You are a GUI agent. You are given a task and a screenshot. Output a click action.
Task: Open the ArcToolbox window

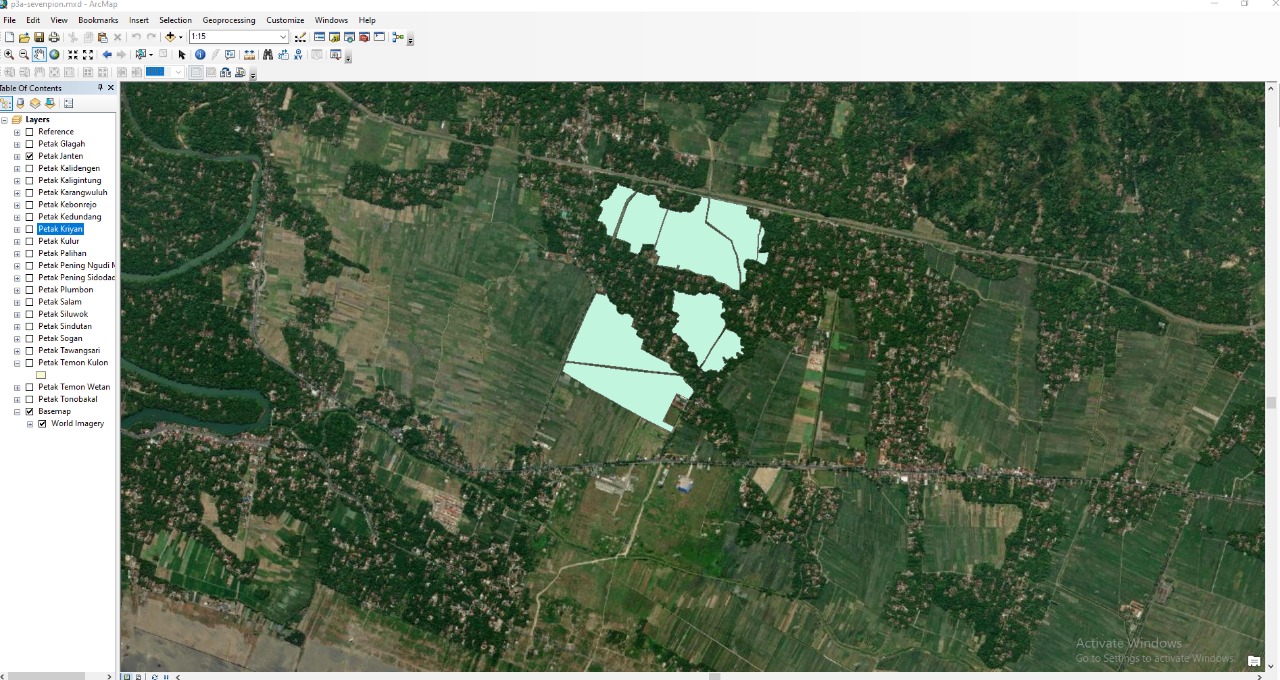pos(364,37)
